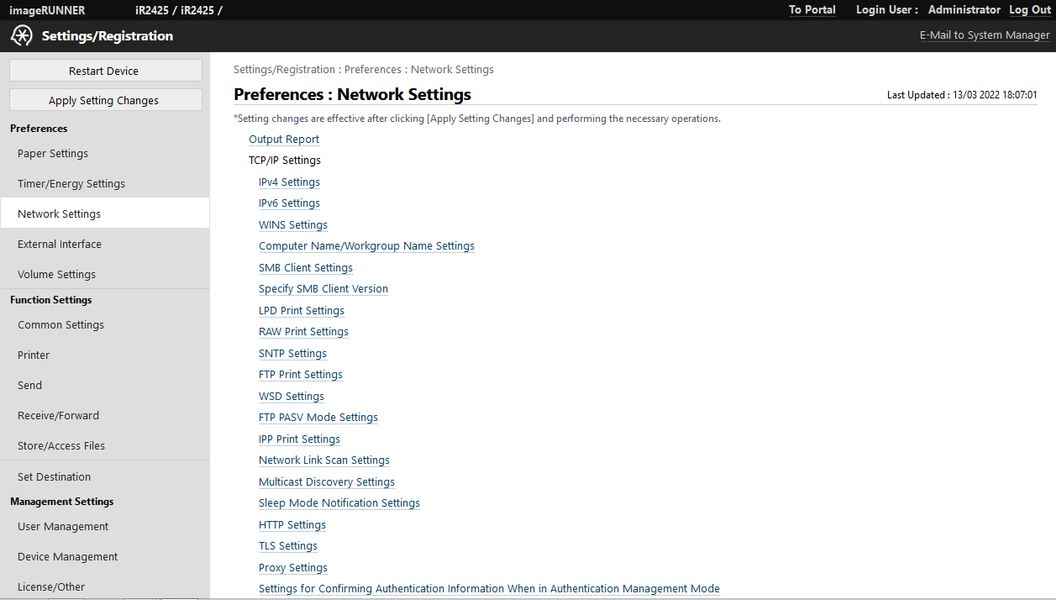1056x600 pixels.
Task: Select Timer/Energy Settings menu item
Action: coord(71,184)
